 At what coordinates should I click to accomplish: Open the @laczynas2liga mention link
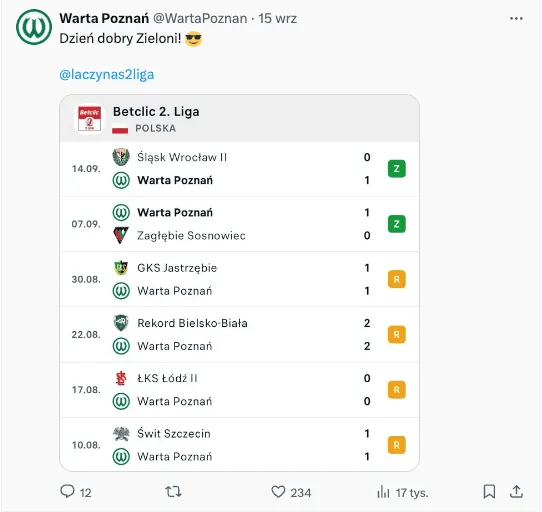point(107,74)
